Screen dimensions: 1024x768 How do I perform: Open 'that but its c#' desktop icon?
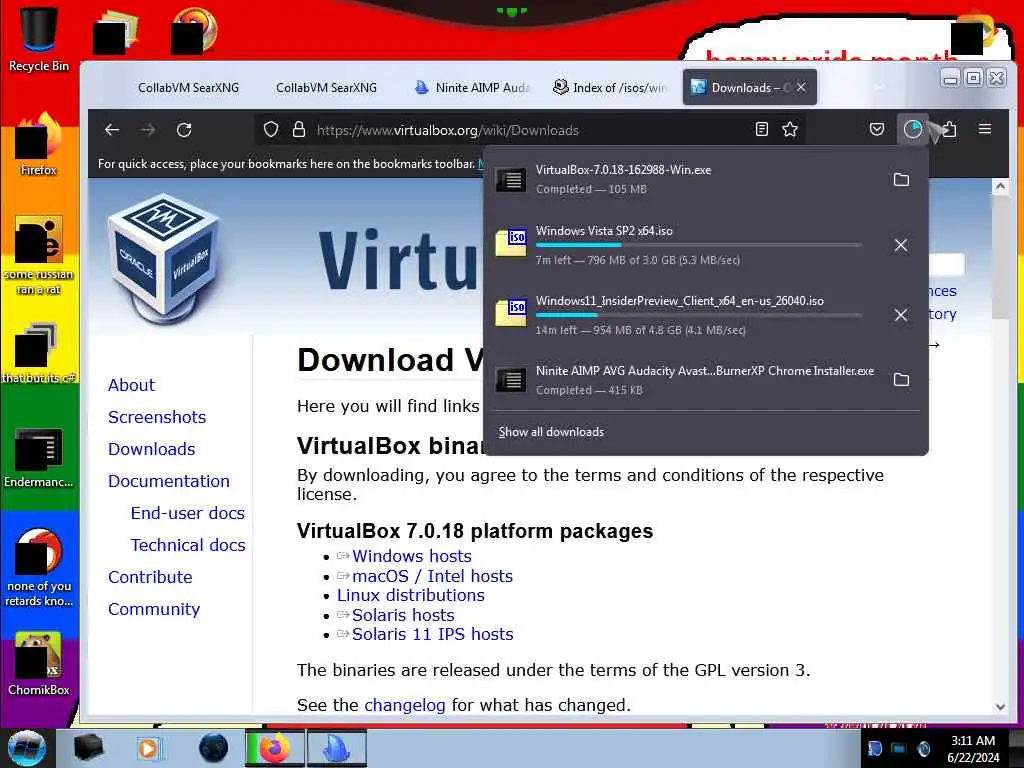(x=39, y=353)
